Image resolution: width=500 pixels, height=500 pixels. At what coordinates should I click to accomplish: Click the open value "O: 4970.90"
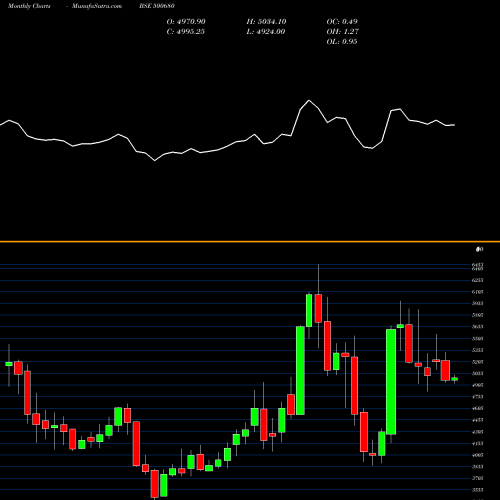(186, 21)
